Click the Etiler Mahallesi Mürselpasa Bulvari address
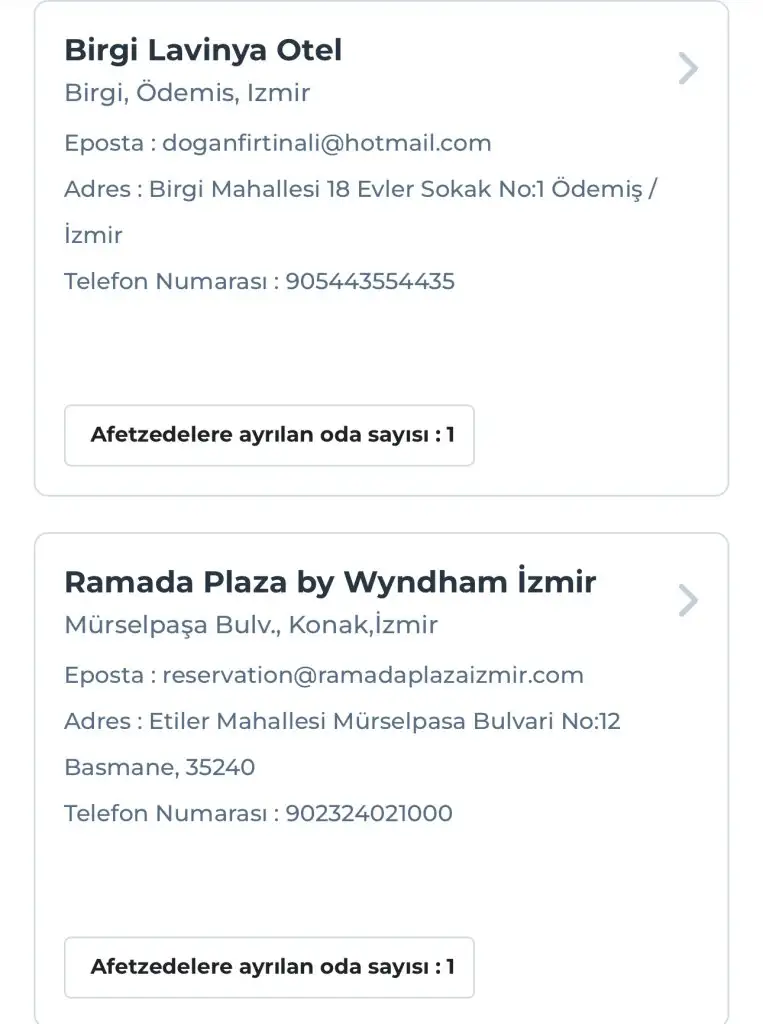Viewport: 763px width, 1024px height. 385,721
